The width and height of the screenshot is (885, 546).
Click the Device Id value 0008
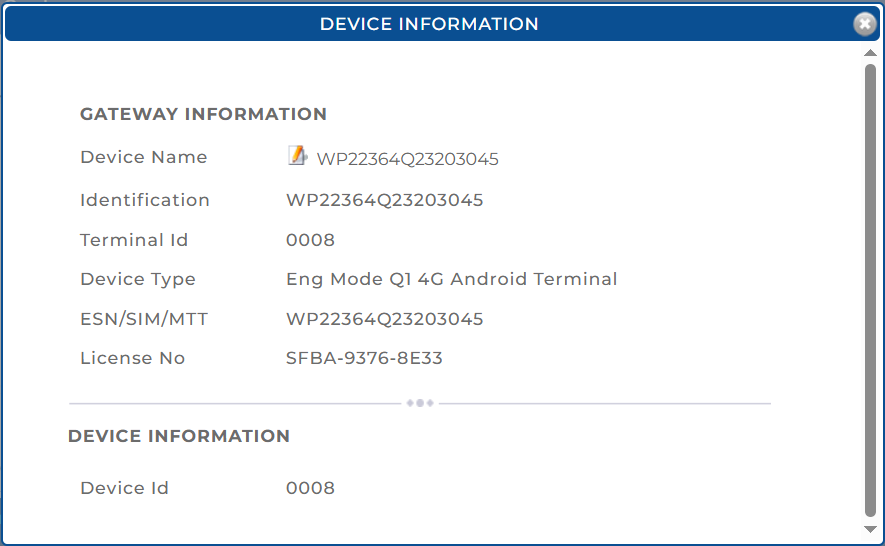pyautogui.click(x=310, y=488)
